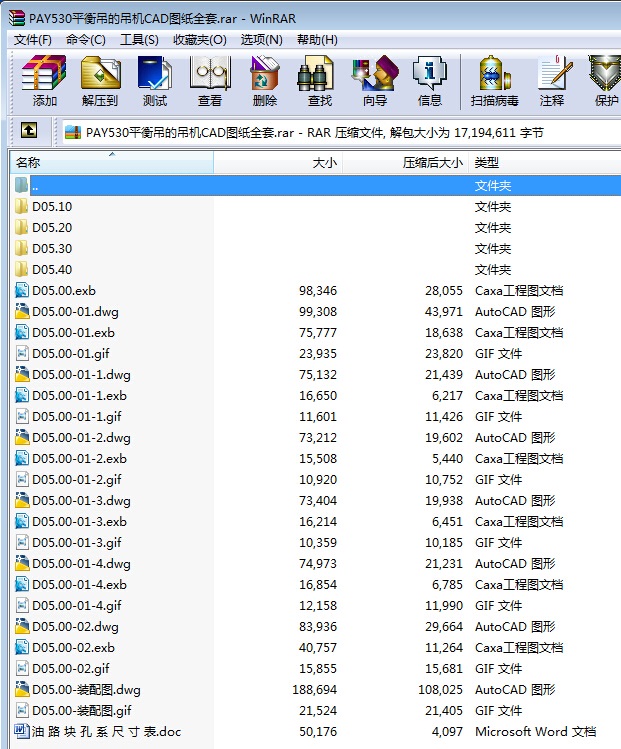Click the Word document icon of 油路块孔系尺寸表.doc

(22, 731)
